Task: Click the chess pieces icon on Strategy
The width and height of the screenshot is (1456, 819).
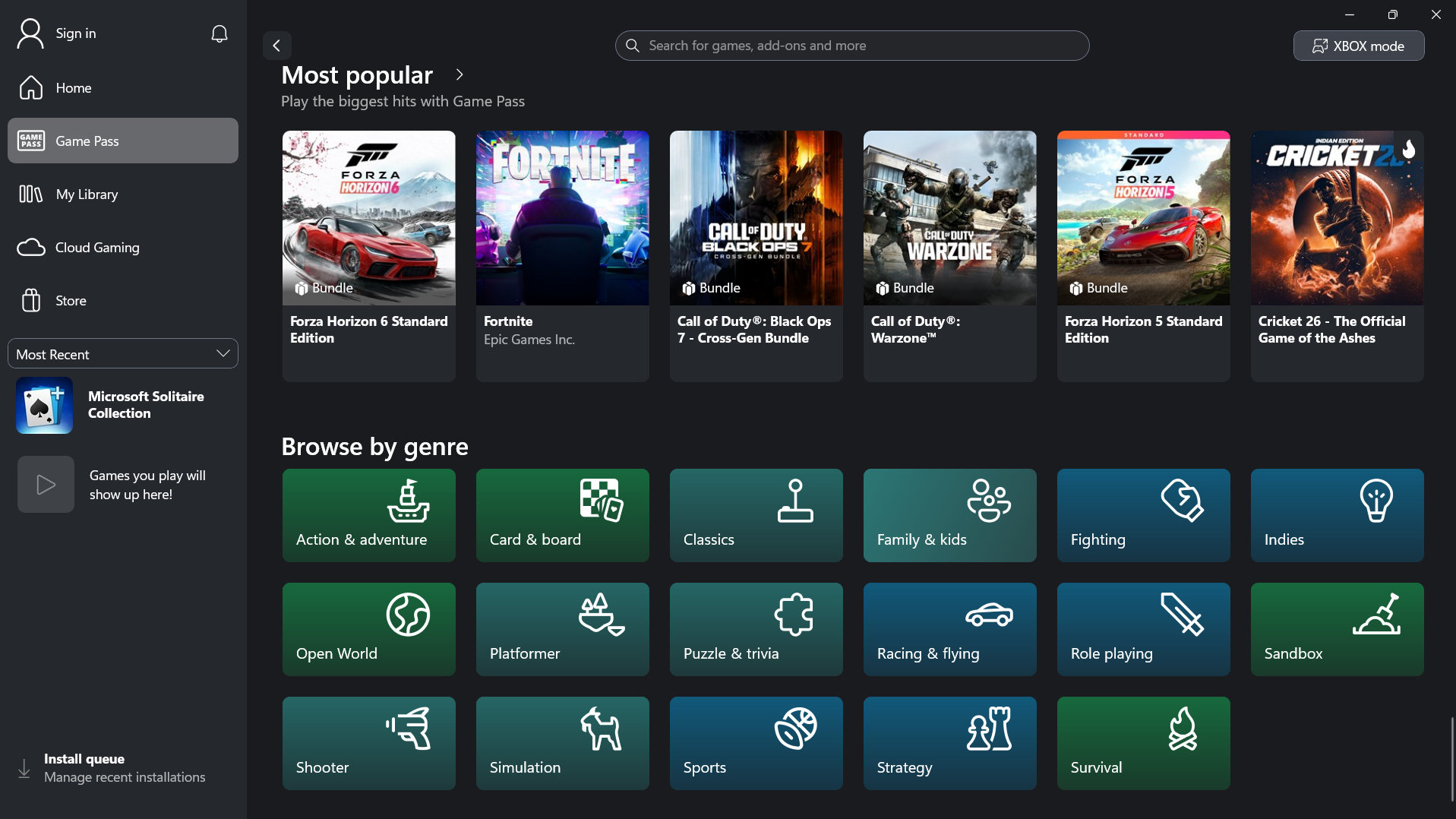Action: (x=990, y=729)
